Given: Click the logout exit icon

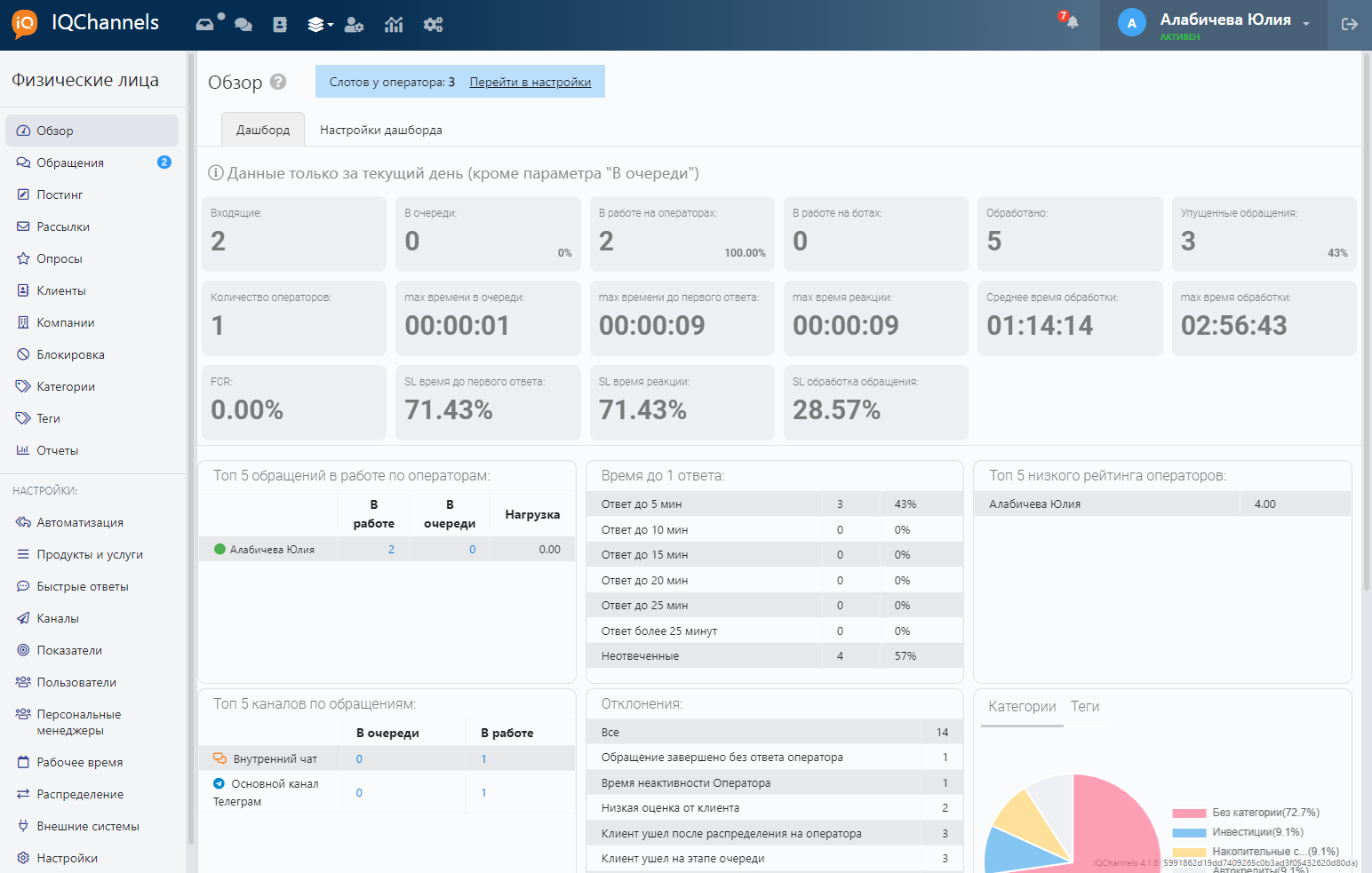Looking at the screenshot, I should [1350, 25].
